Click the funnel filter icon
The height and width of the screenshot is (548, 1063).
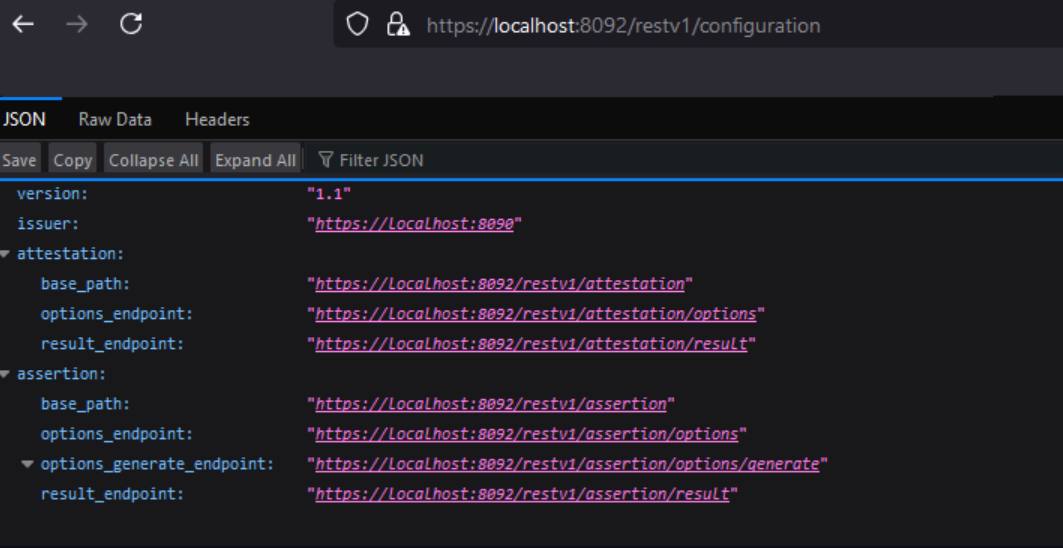325,160
